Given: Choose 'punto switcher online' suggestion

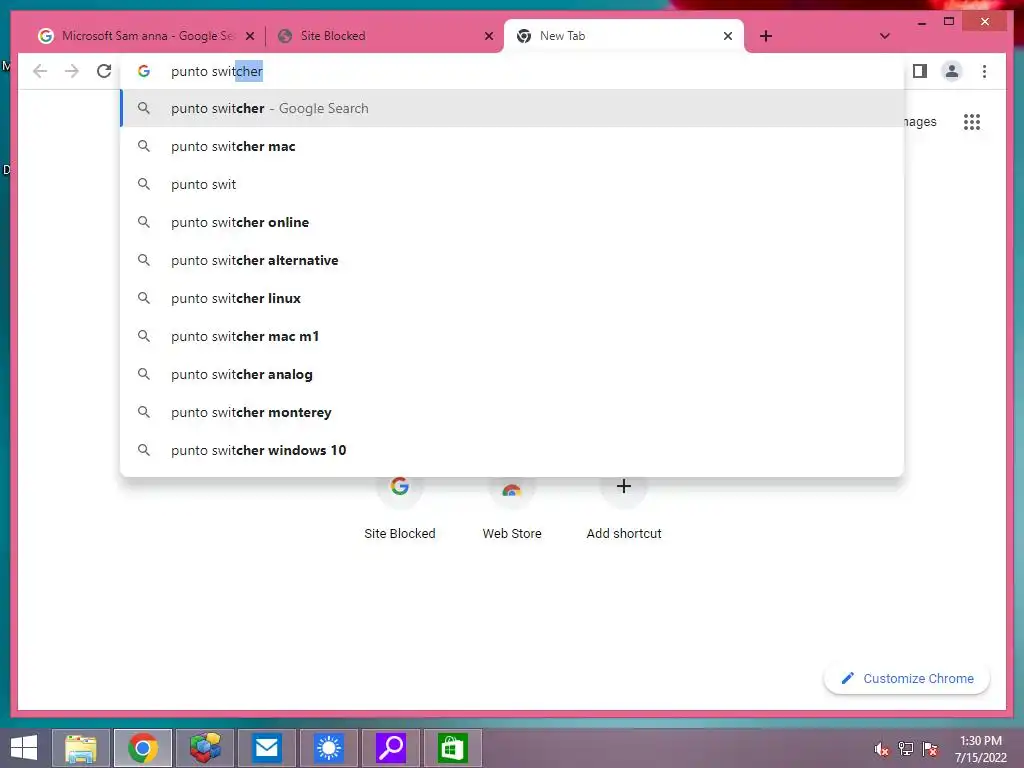Looking at the screenshot, I should (x=513, y=222).
